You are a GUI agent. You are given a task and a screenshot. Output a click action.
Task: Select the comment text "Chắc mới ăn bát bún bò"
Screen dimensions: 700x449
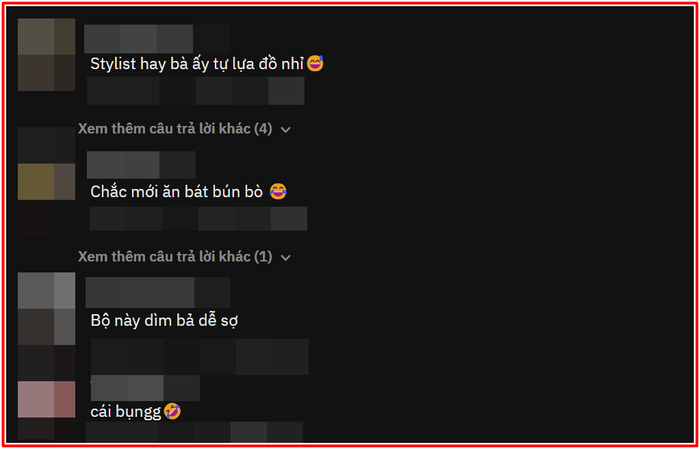(176, 192)
